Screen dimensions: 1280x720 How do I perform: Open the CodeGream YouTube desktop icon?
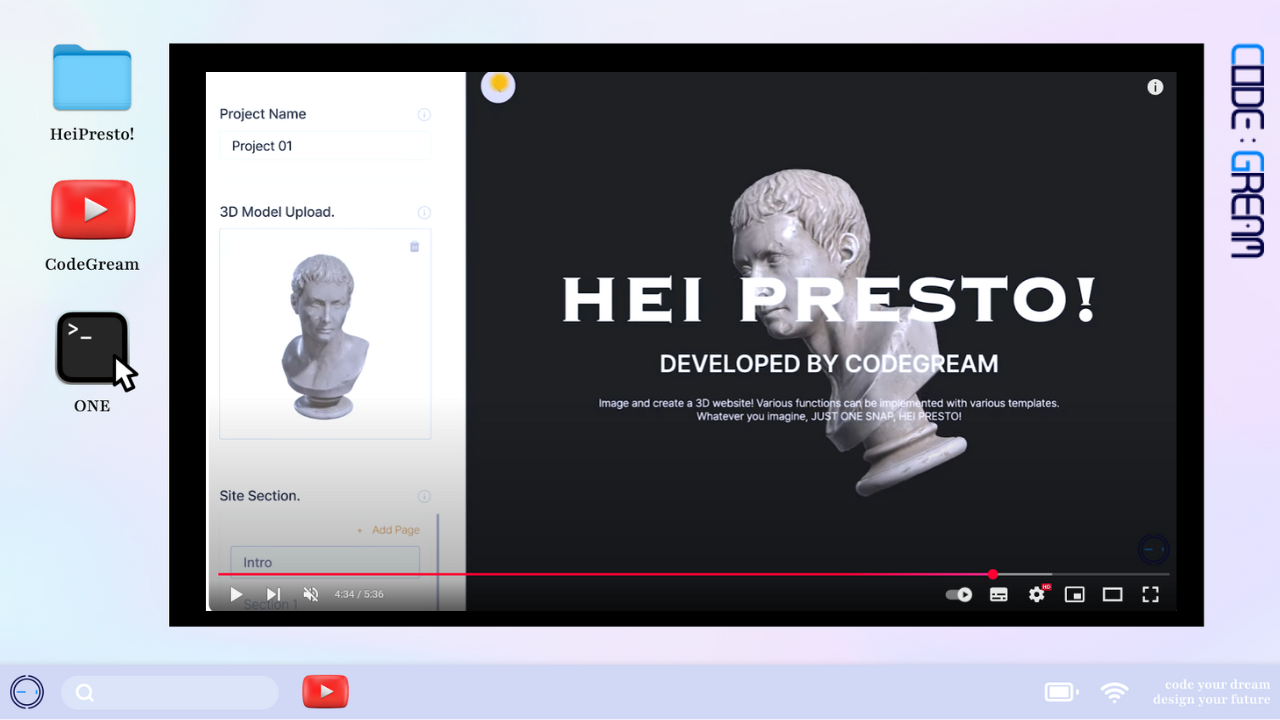coord(93,210)
